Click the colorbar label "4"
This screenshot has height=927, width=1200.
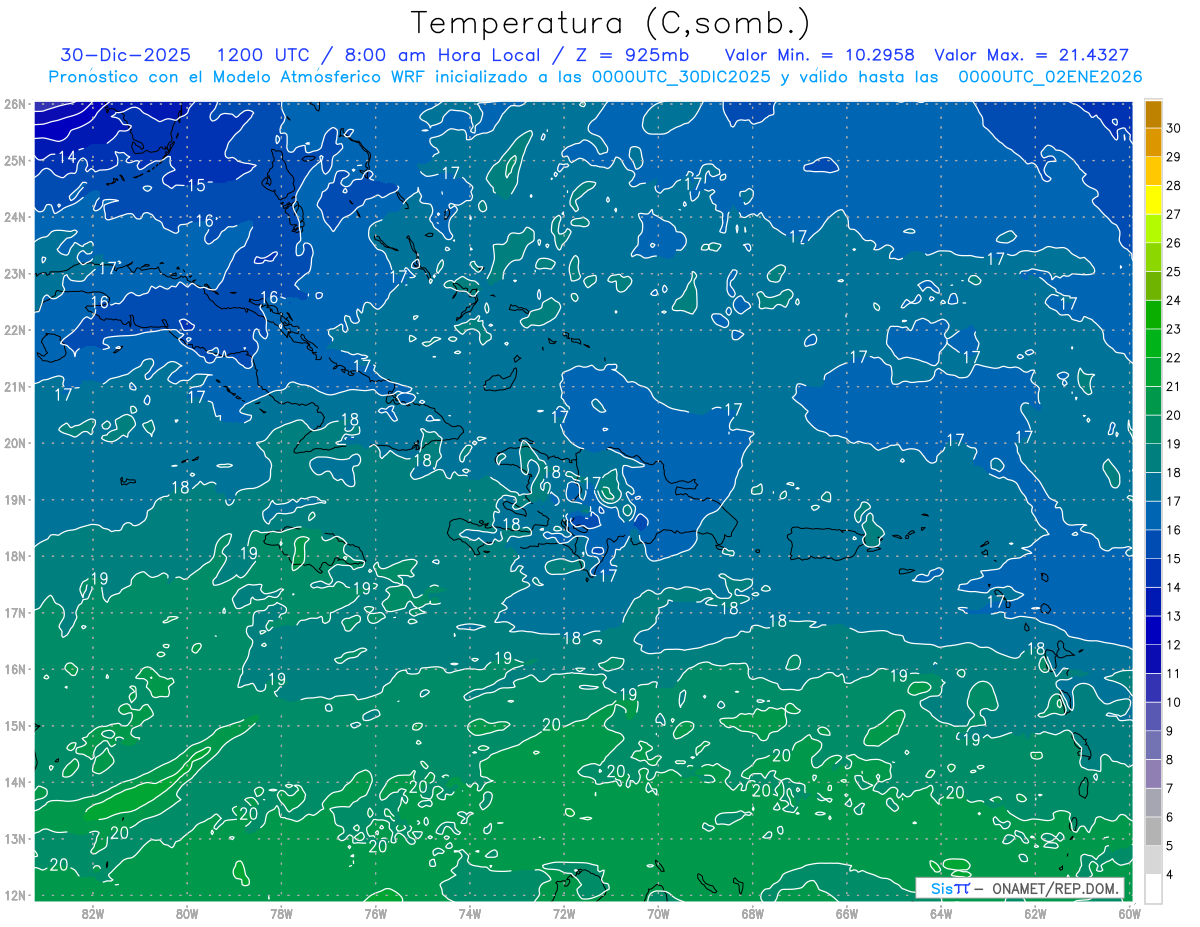click(1170, 875)
